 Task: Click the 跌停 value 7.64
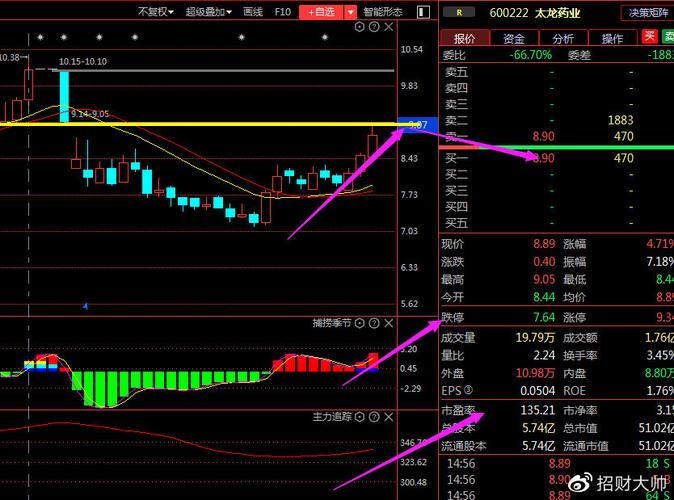tap(544, 317)
